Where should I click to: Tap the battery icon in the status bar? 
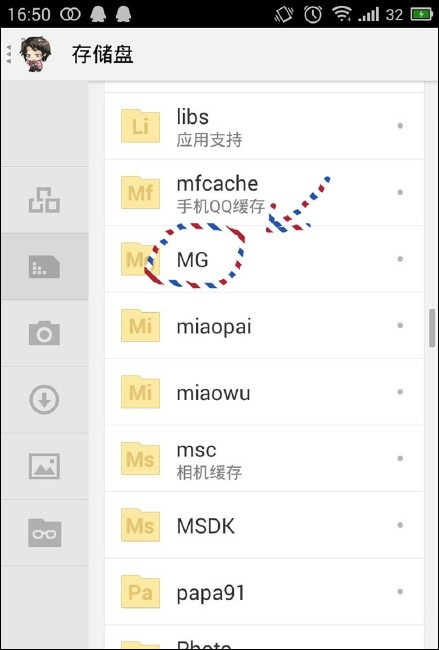(422, 15)
